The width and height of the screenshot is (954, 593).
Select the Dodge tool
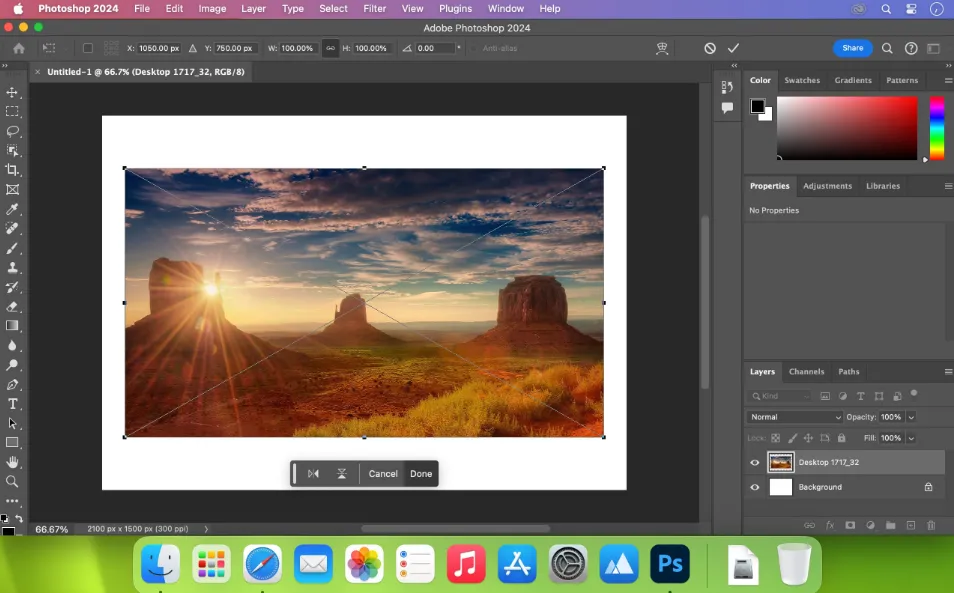click(x=12, y=365)
